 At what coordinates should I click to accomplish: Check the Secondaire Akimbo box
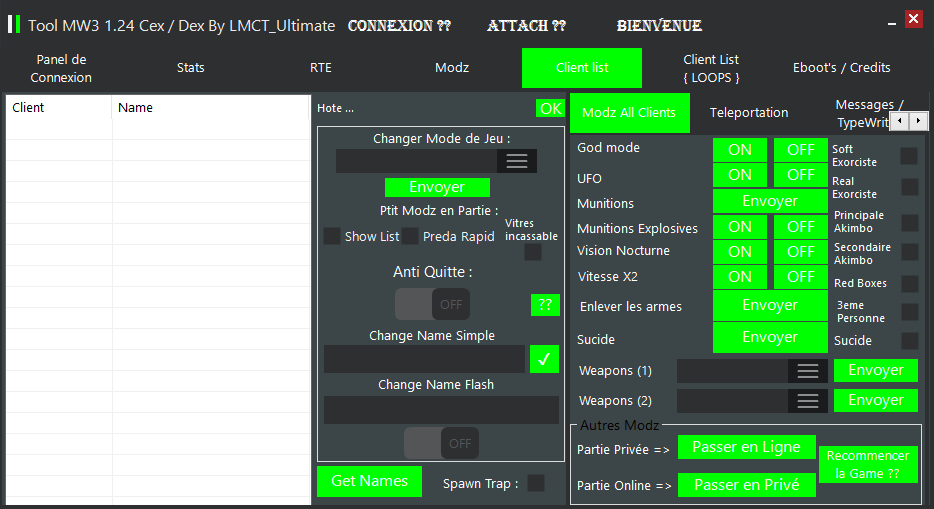(909, 252)
